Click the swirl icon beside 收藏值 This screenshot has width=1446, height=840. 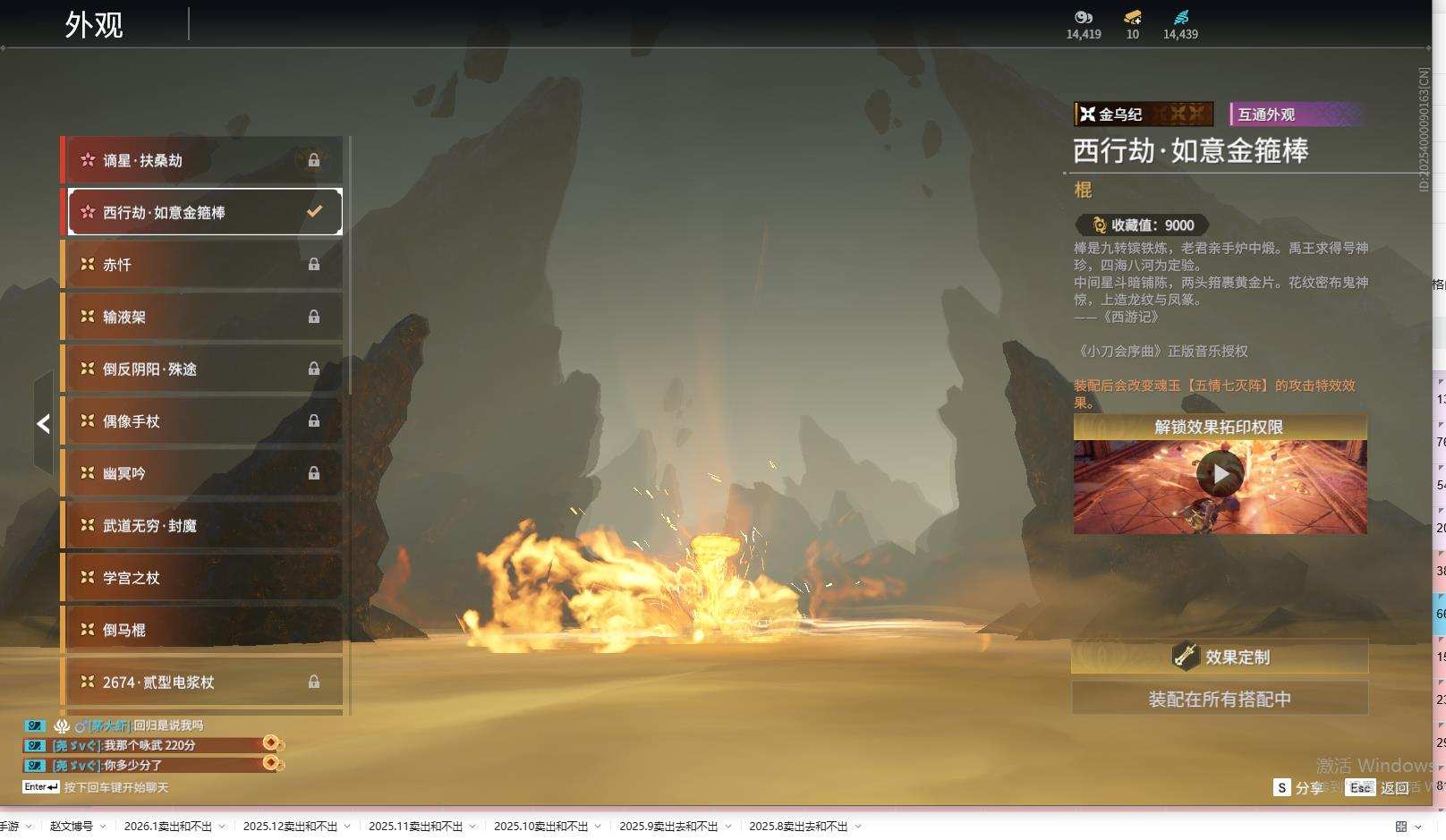coord(1100,225)
